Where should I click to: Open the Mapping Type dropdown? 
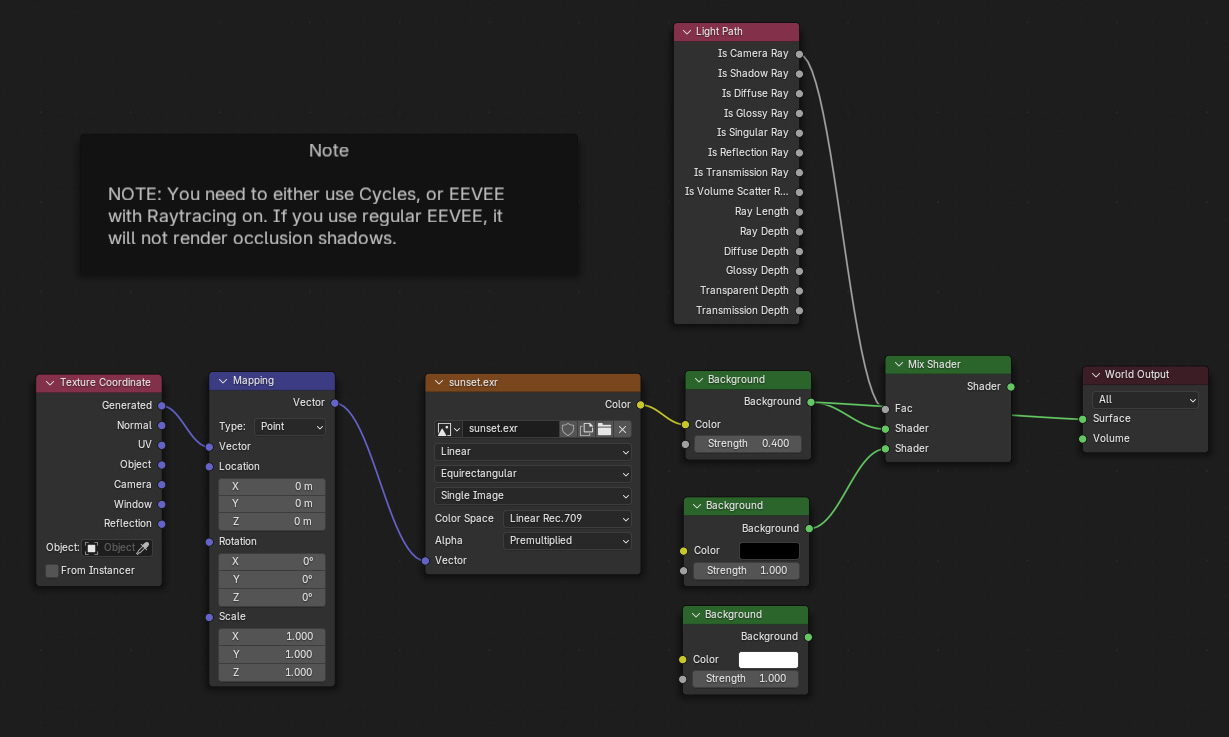pyautogui.click(x=289, y=427)
